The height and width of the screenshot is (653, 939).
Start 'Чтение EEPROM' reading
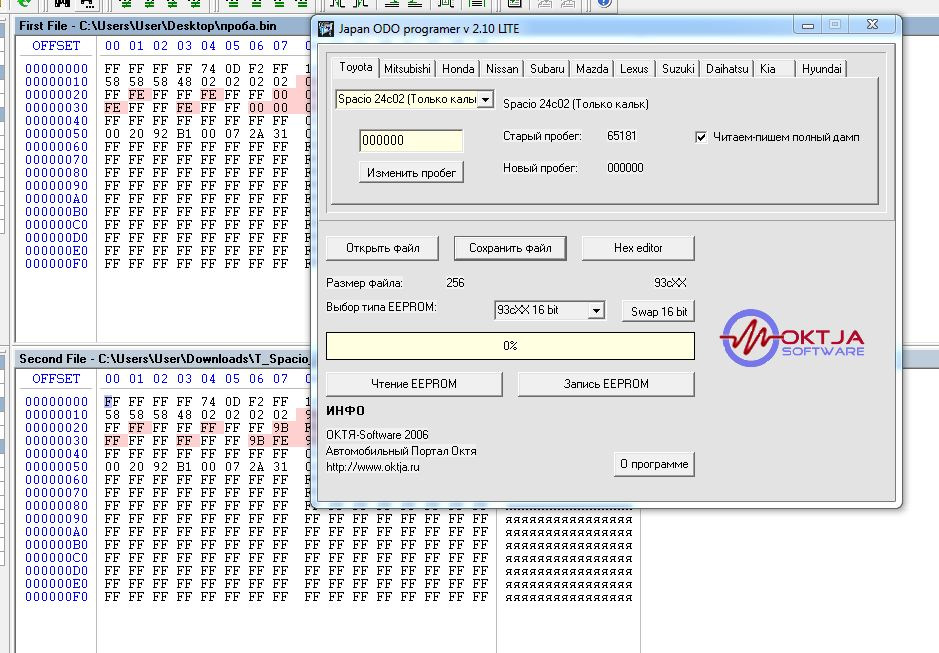click(x=414, y=384)
